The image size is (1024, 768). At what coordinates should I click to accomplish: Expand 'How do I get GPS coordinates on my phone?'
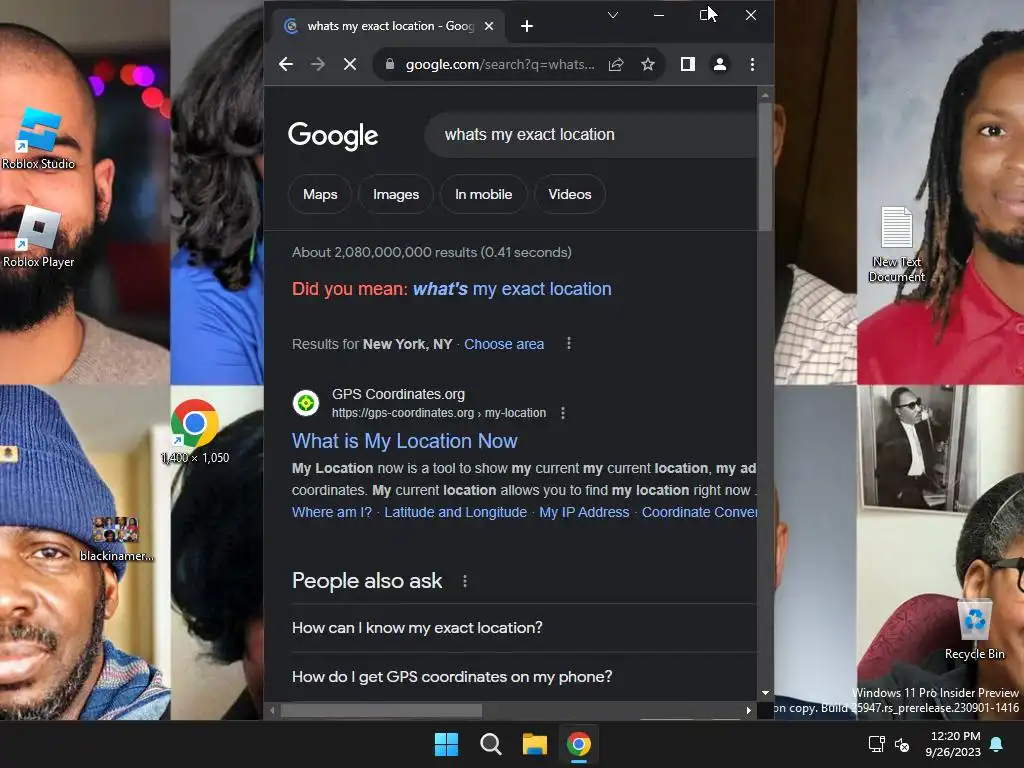[524, 677]
